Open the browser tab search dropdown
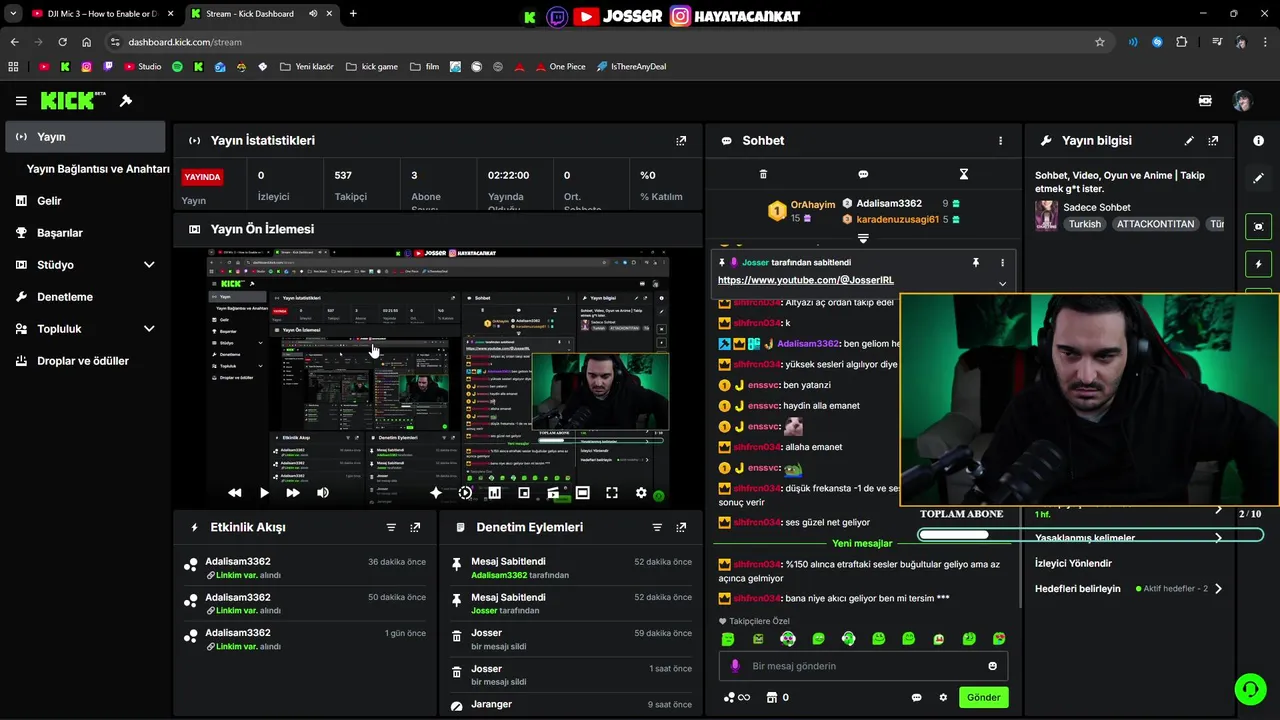Screen dimensions: 1280x720 coord(13,14)
